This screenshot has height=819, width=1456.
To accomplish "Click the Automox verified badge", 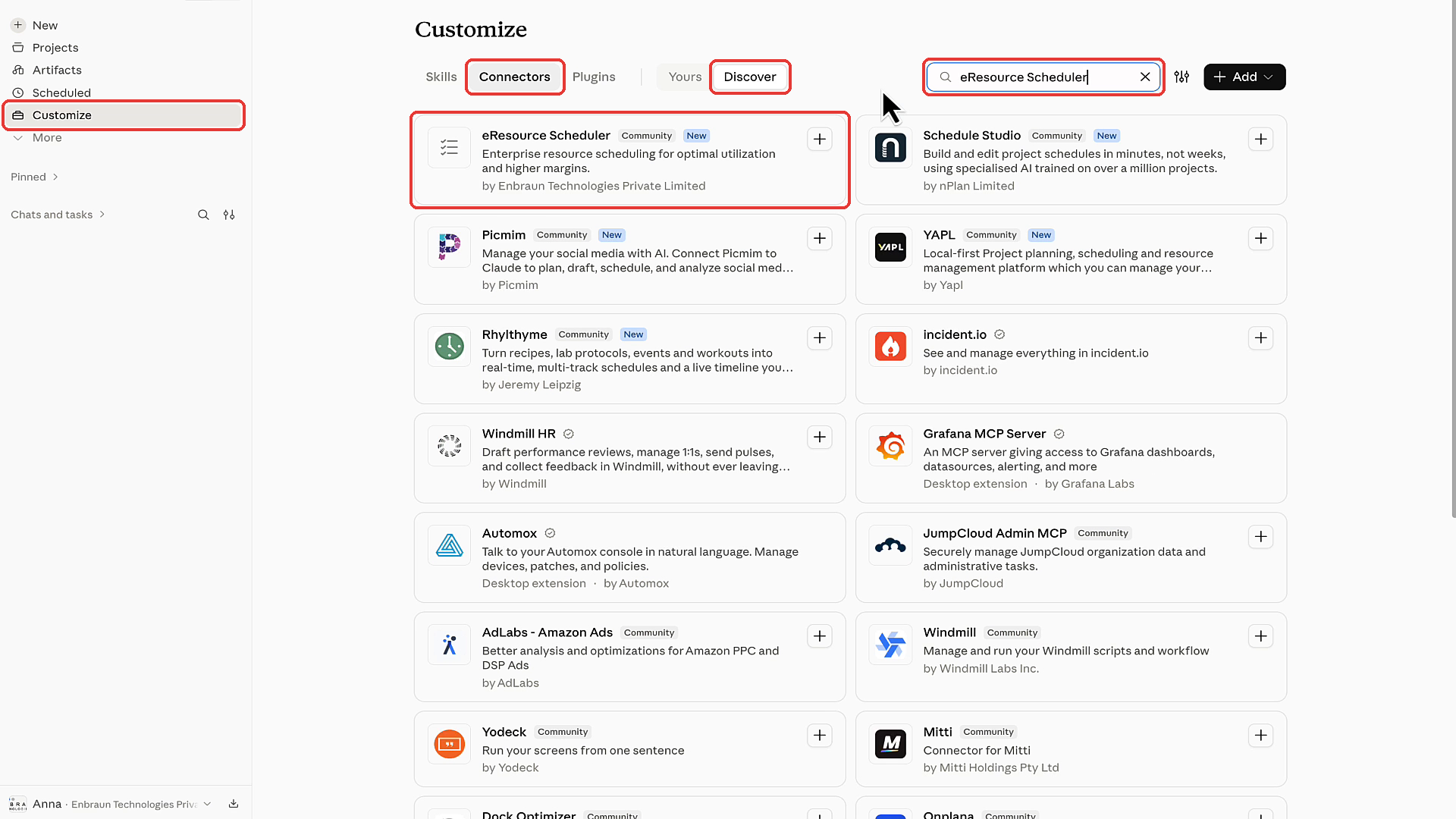I will click(x=551, y=533).
